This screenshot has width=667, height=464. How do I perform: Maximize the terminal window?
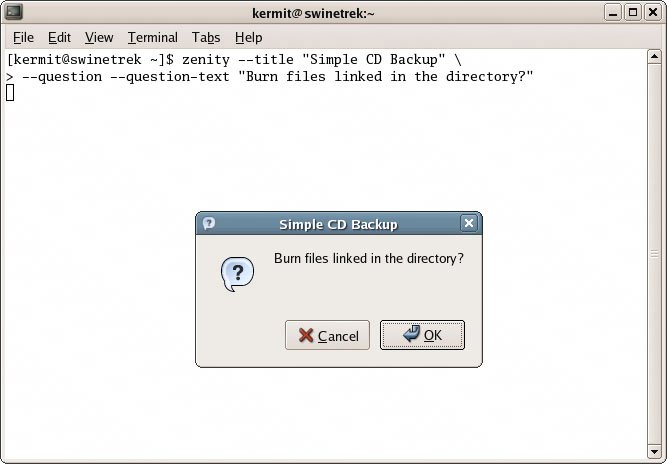pyautogui.click(x=632, y=13)
